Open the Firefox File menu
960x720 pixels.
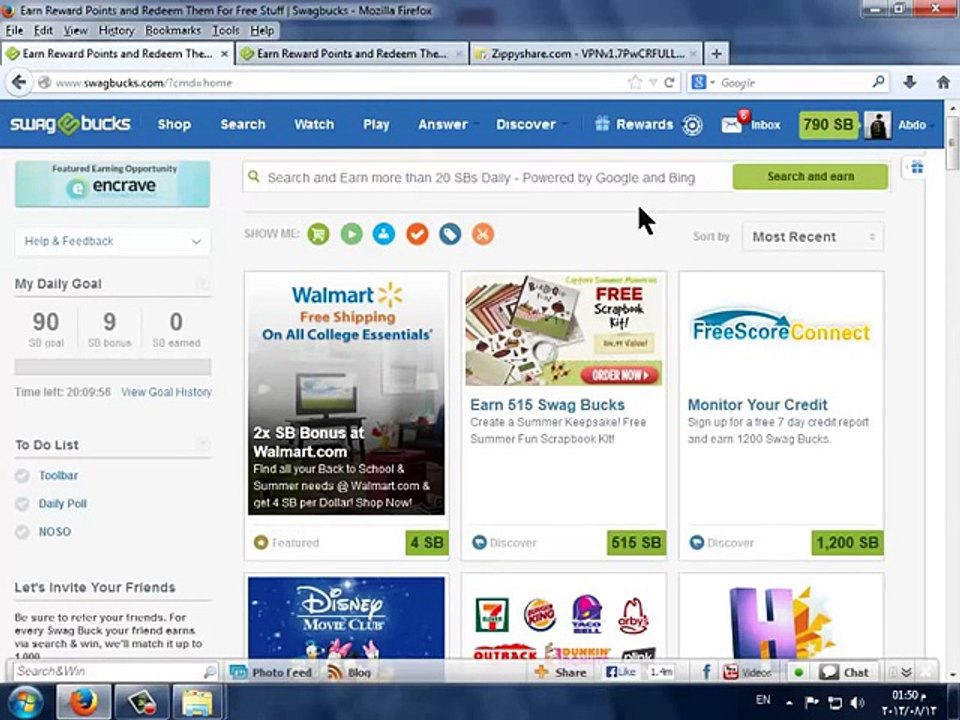click(14, 30)
